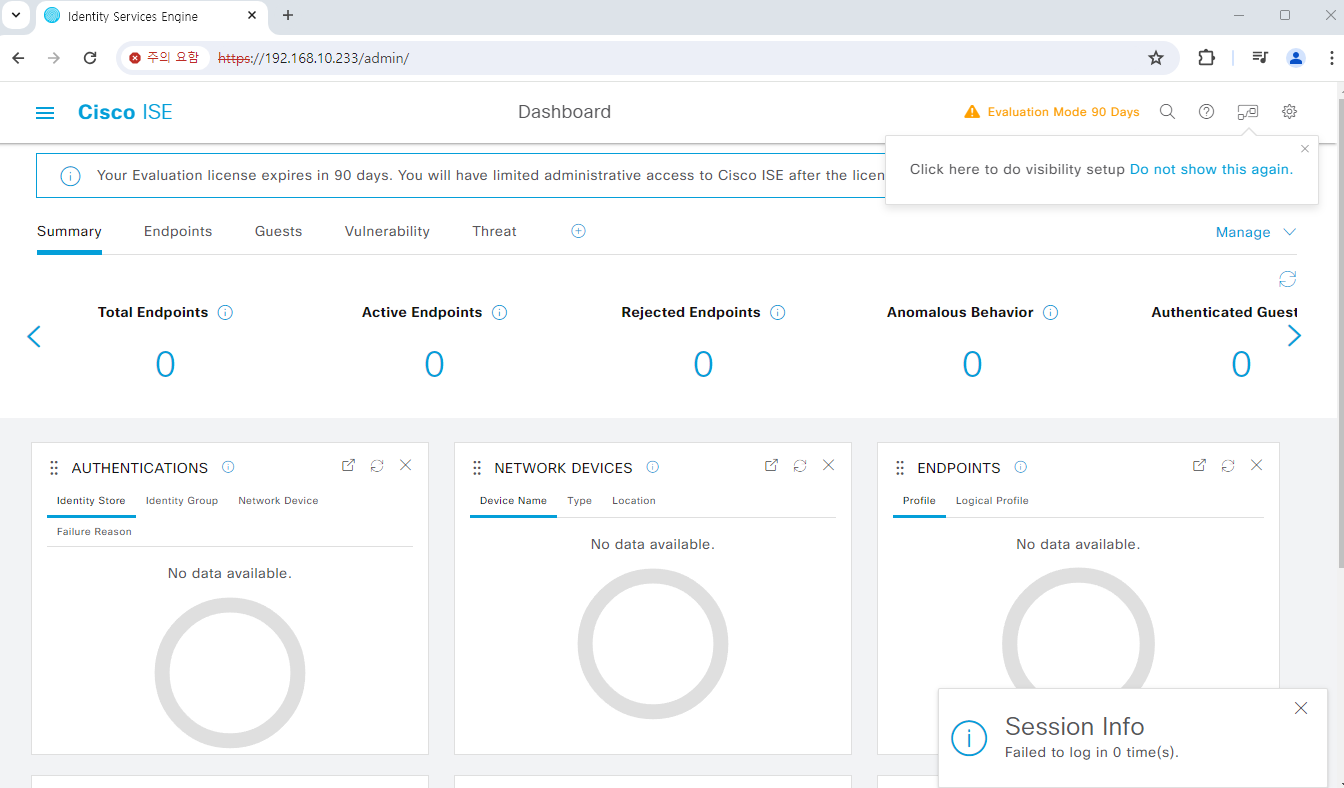Viewport: 1344px width, 788px height.
Task: Refresh the dashboard metrics
Action: pyautogui.click(x=1288, y=279)
